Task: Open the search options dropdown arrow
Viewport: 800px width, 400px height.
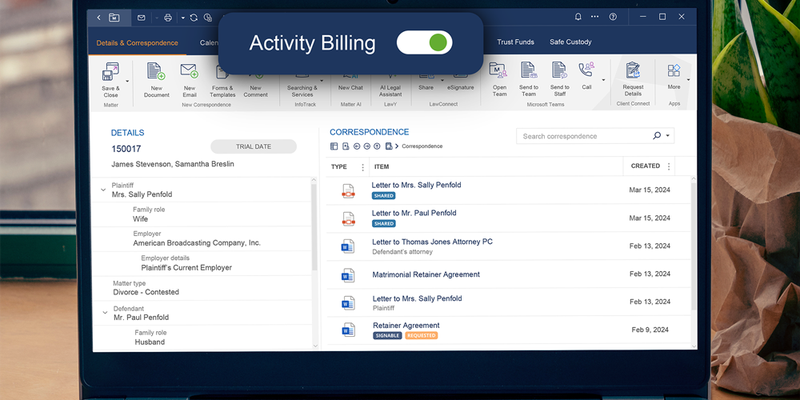Action: pos(667,136)
